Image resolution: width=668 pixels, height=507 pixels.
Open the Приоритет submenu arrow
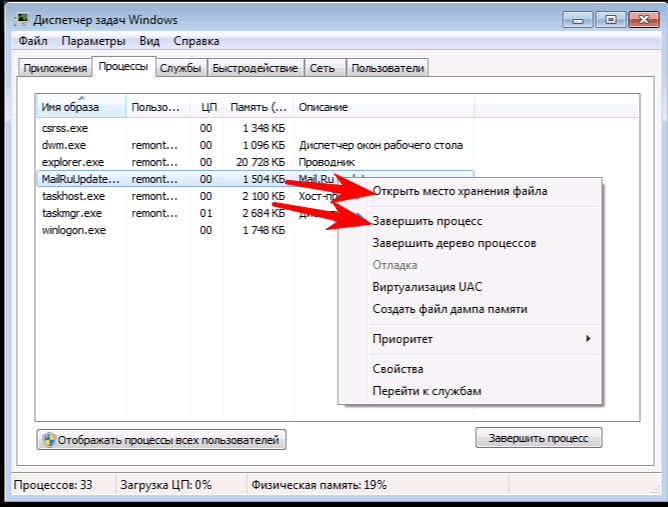[588, 339]
